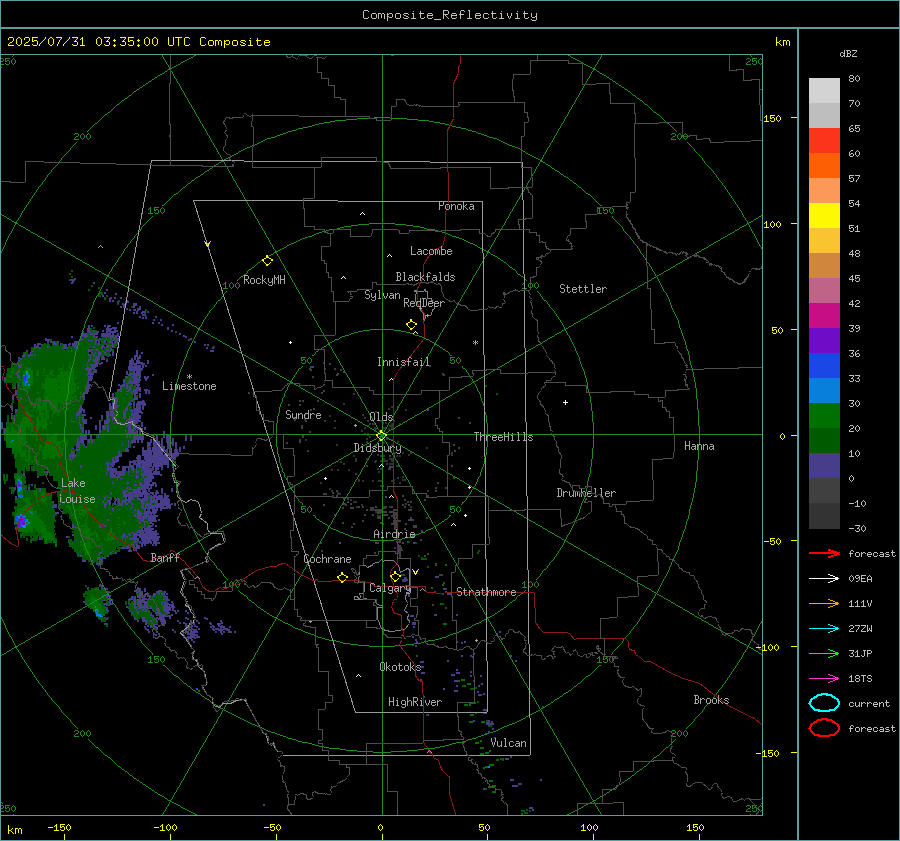Pick the slate 0–10 dBZ legend swatch
This screenshot has width=900, height=841.
click(824, 466)
